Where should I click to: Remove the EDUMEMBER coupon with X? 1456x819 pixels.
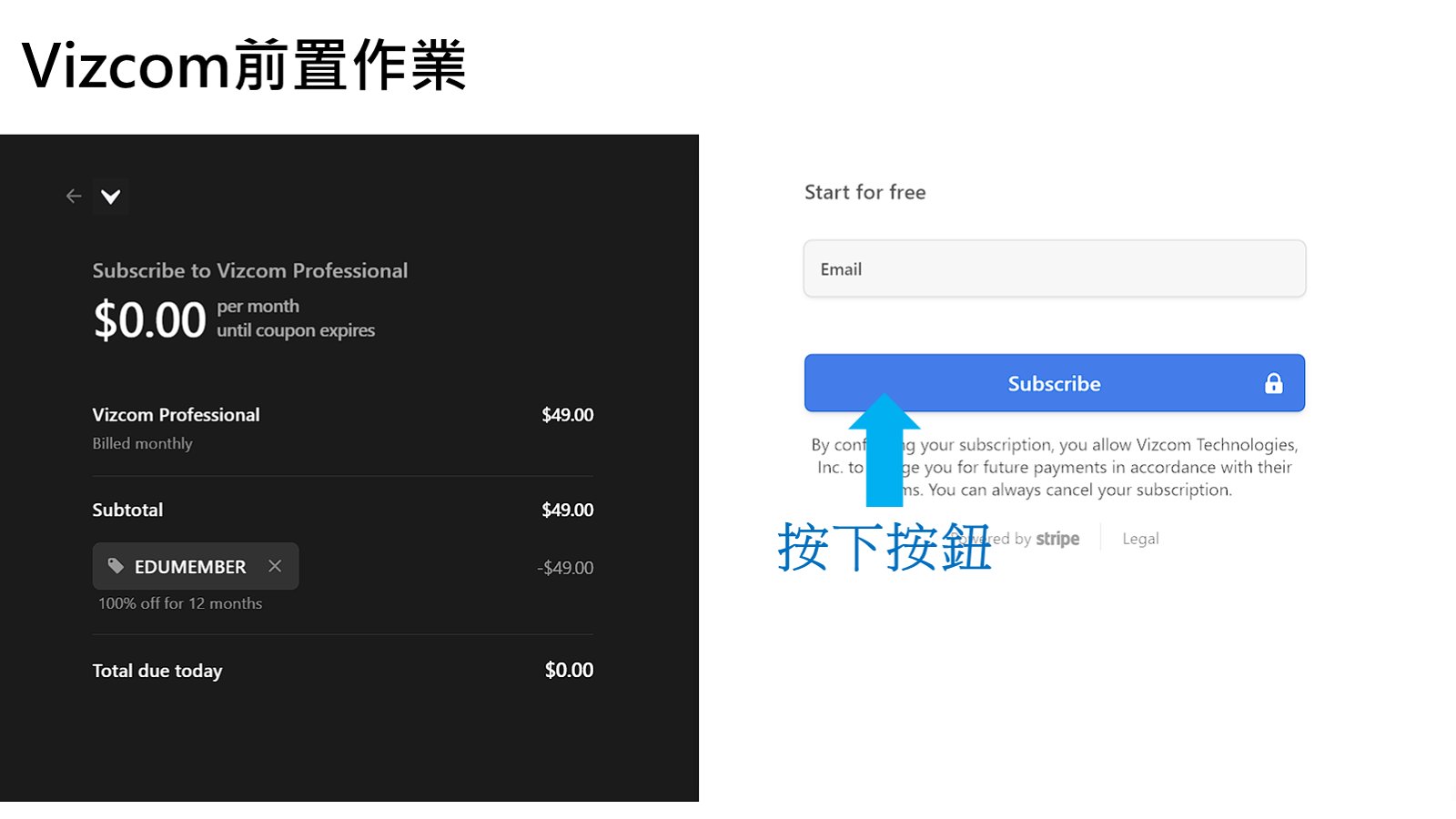pyautogui.click(x=275, y=566)
